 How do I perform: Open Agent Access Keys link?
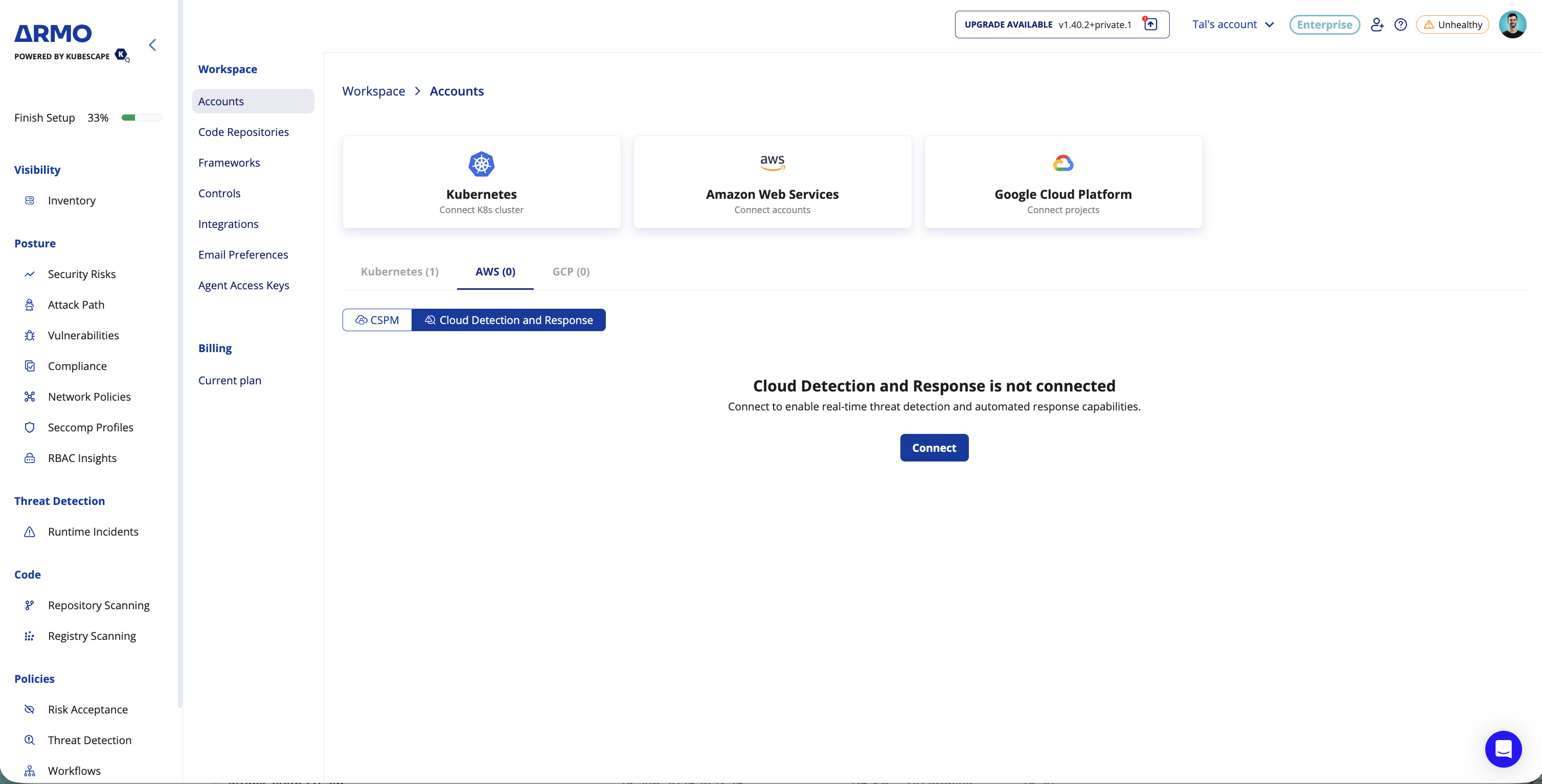pos(244,286)
